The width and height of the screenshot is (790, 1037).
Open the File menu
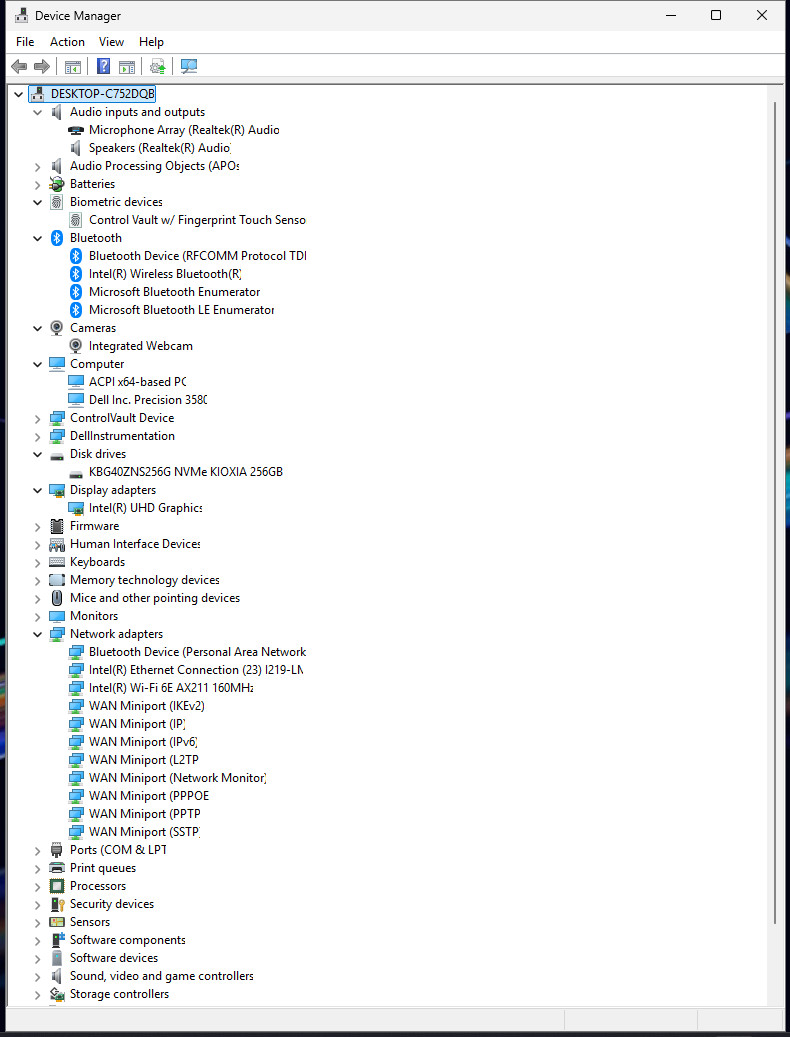25,42
